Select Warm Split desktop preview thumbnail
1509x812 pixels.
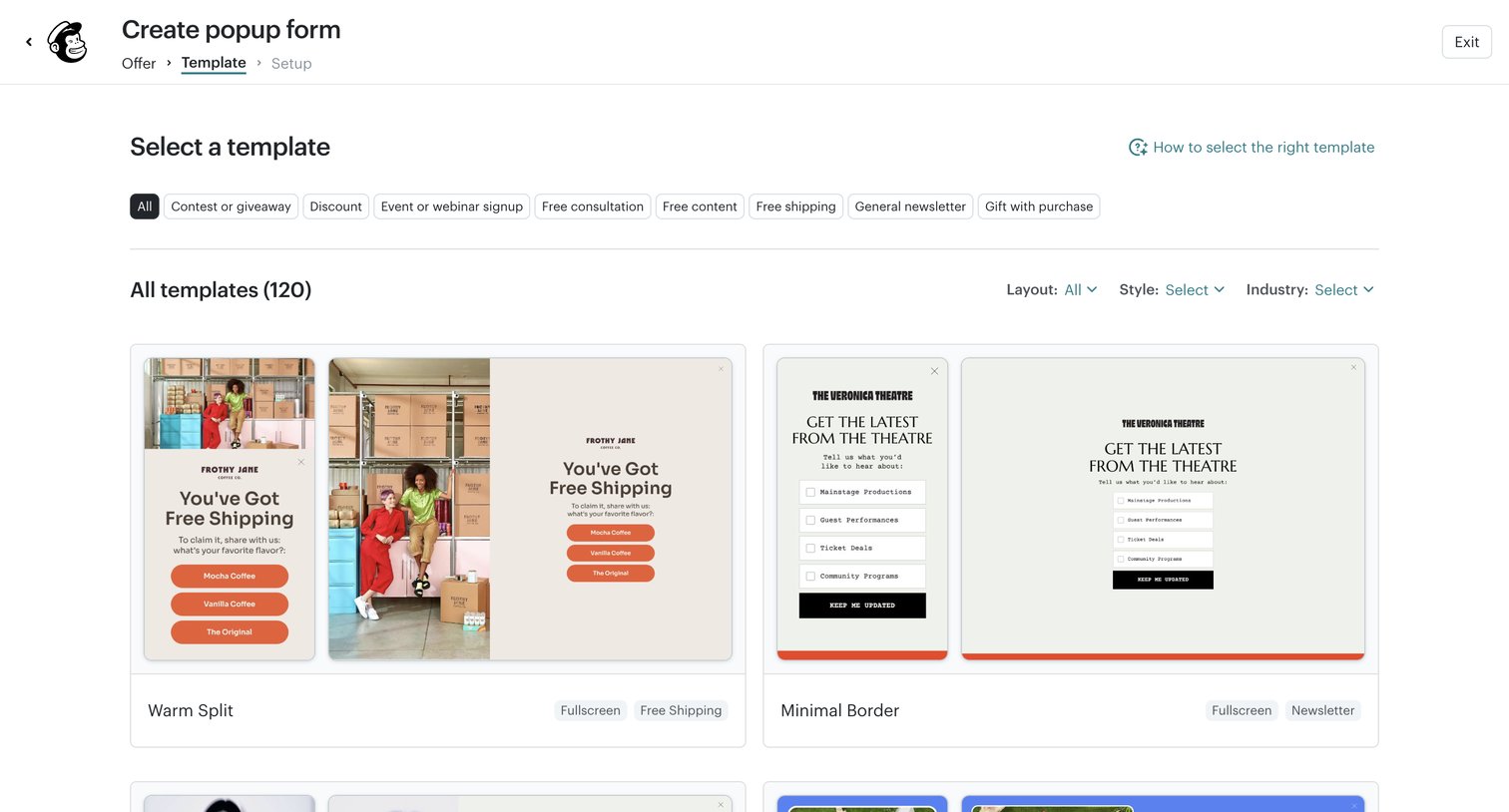tap(530, 509)
